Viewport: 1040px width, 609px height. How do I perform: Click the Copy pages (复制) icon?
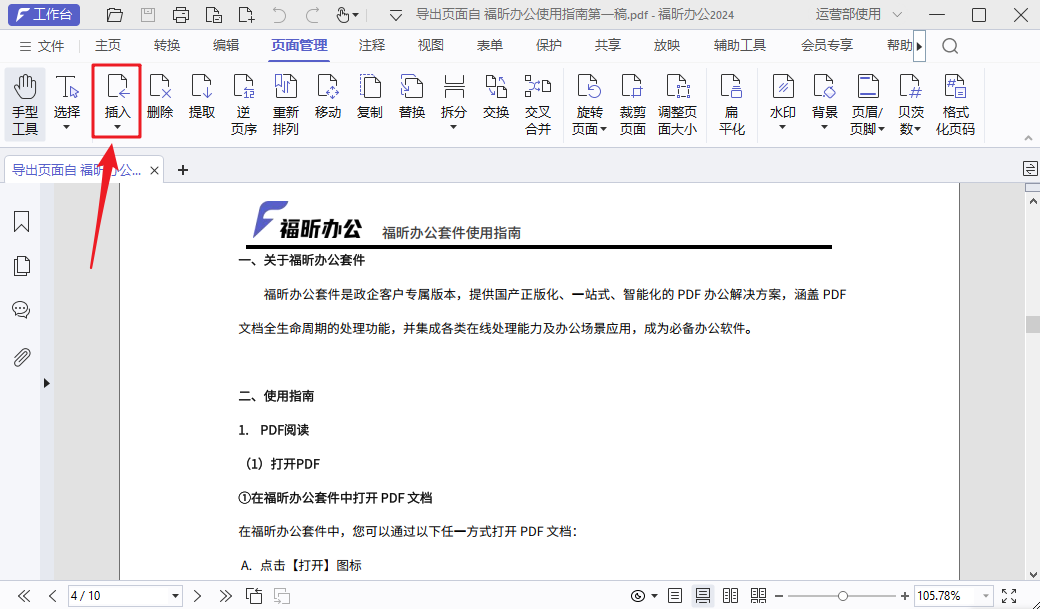point(369,97)
